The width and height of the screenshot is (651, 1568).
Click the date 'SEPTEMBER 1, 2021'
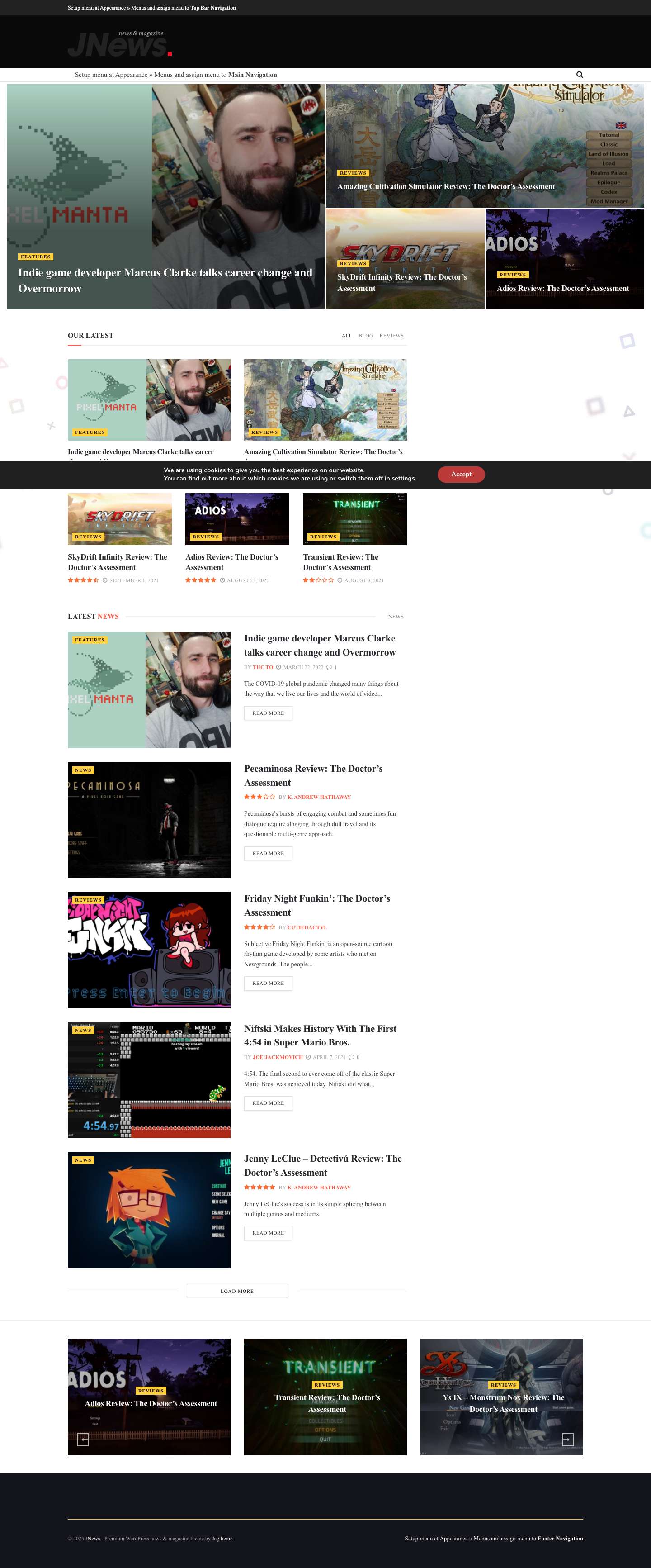[134, 581]
